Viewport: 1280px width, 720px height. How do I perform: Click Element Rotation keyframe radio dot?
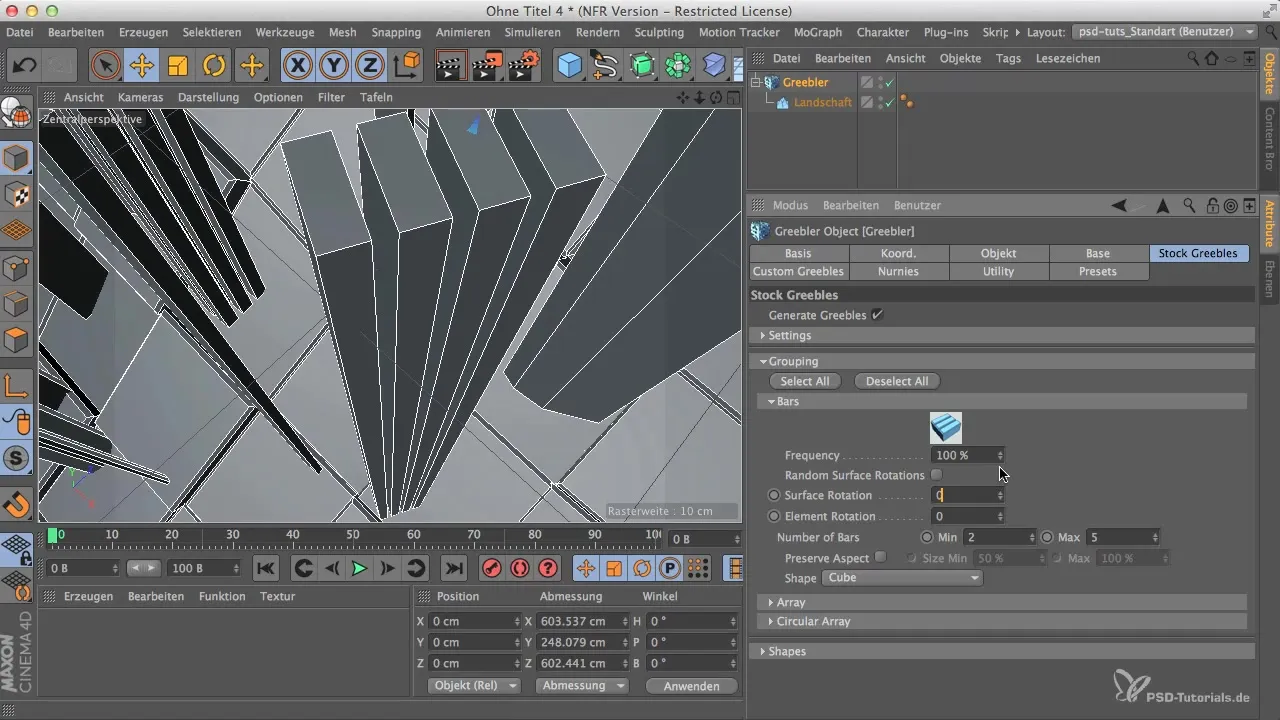[773, 516]
